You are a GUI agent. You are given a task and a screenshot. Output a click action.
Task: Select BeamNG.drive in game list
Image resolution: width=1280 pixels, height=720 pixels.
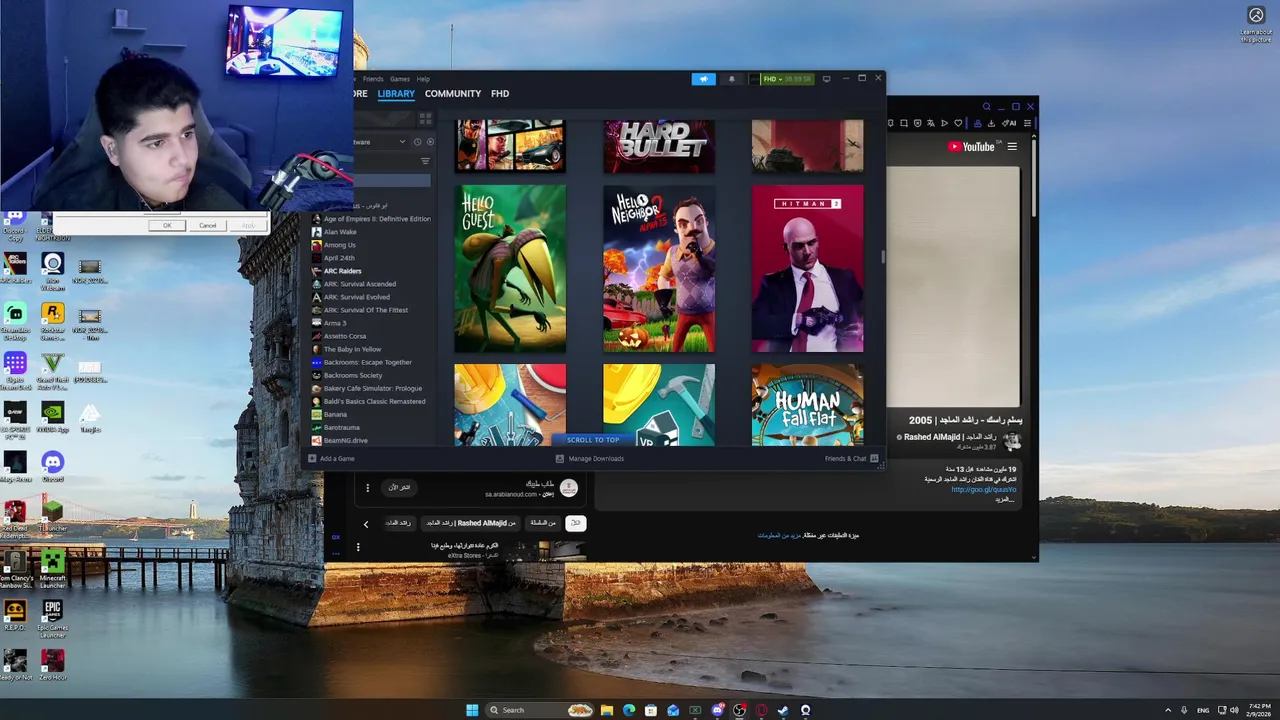340,440
